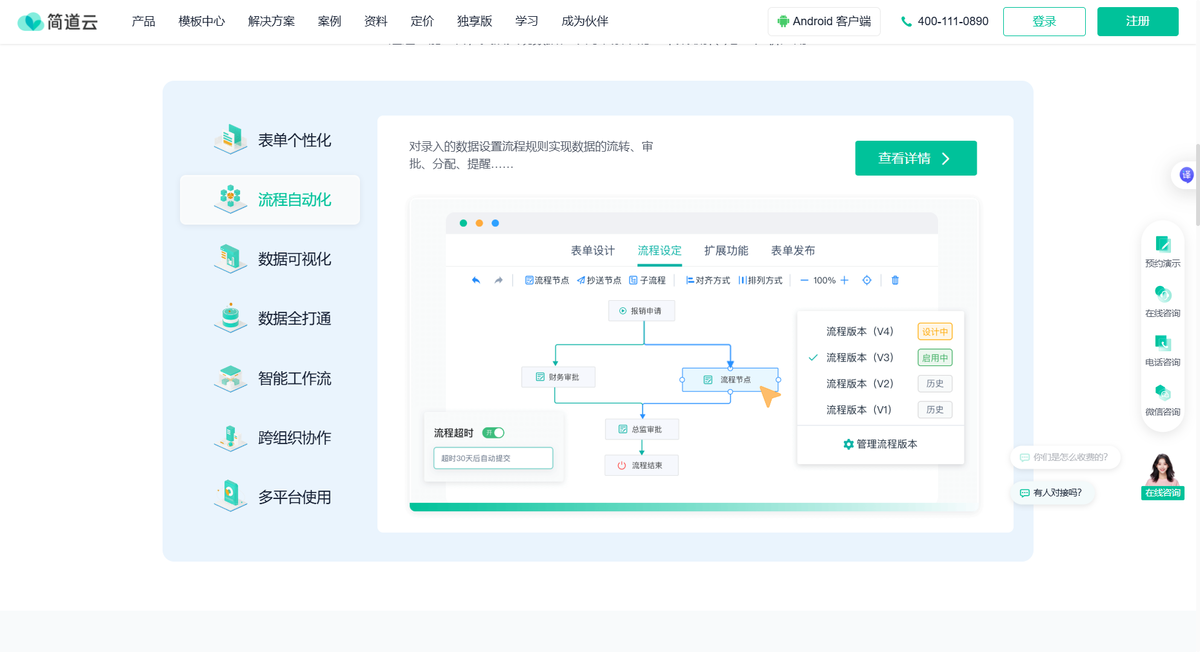Click the 简道云 logo
Viewport: 1200px width, 652px height.
58,21
